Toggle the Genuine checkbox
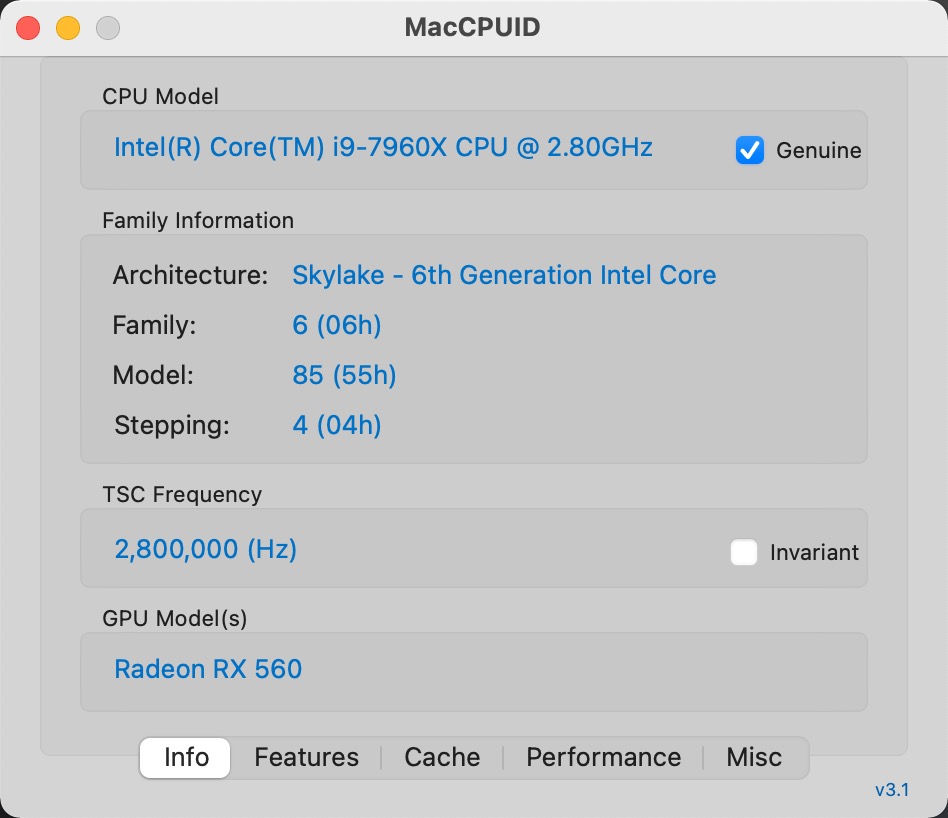Screen dimensions: 948x818 click(749, 150)
